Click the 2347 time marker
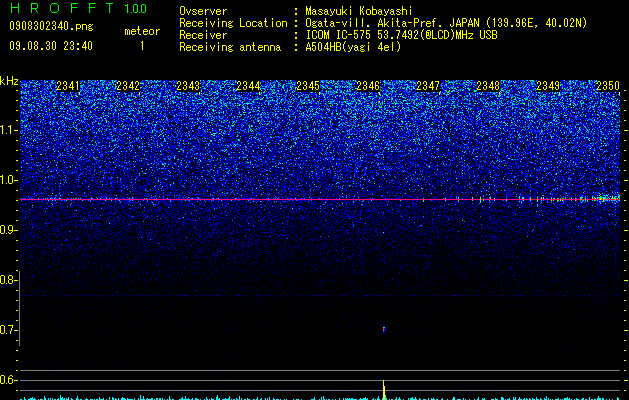 (428, 86)
